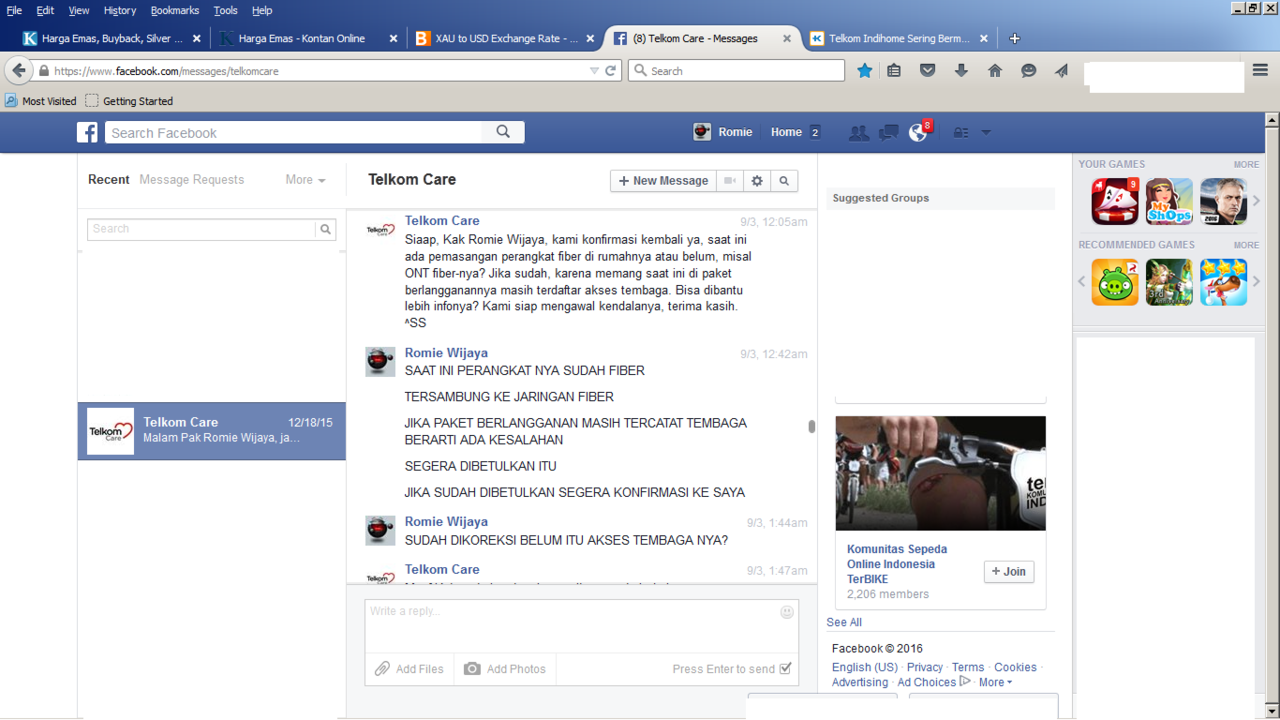Open friend requests icon in Facebook bar

click(x=858, y=132)
